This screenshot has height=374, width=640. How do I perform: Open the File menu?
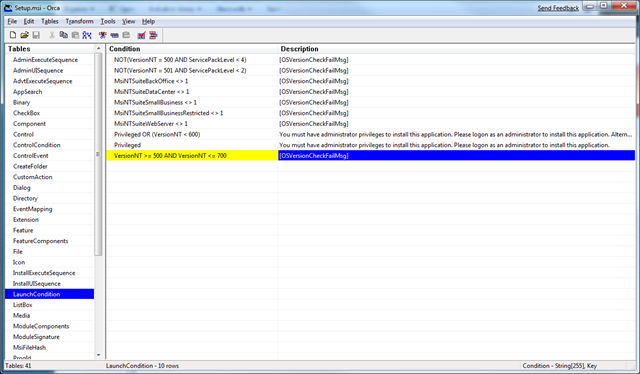(x=12, y=21)
